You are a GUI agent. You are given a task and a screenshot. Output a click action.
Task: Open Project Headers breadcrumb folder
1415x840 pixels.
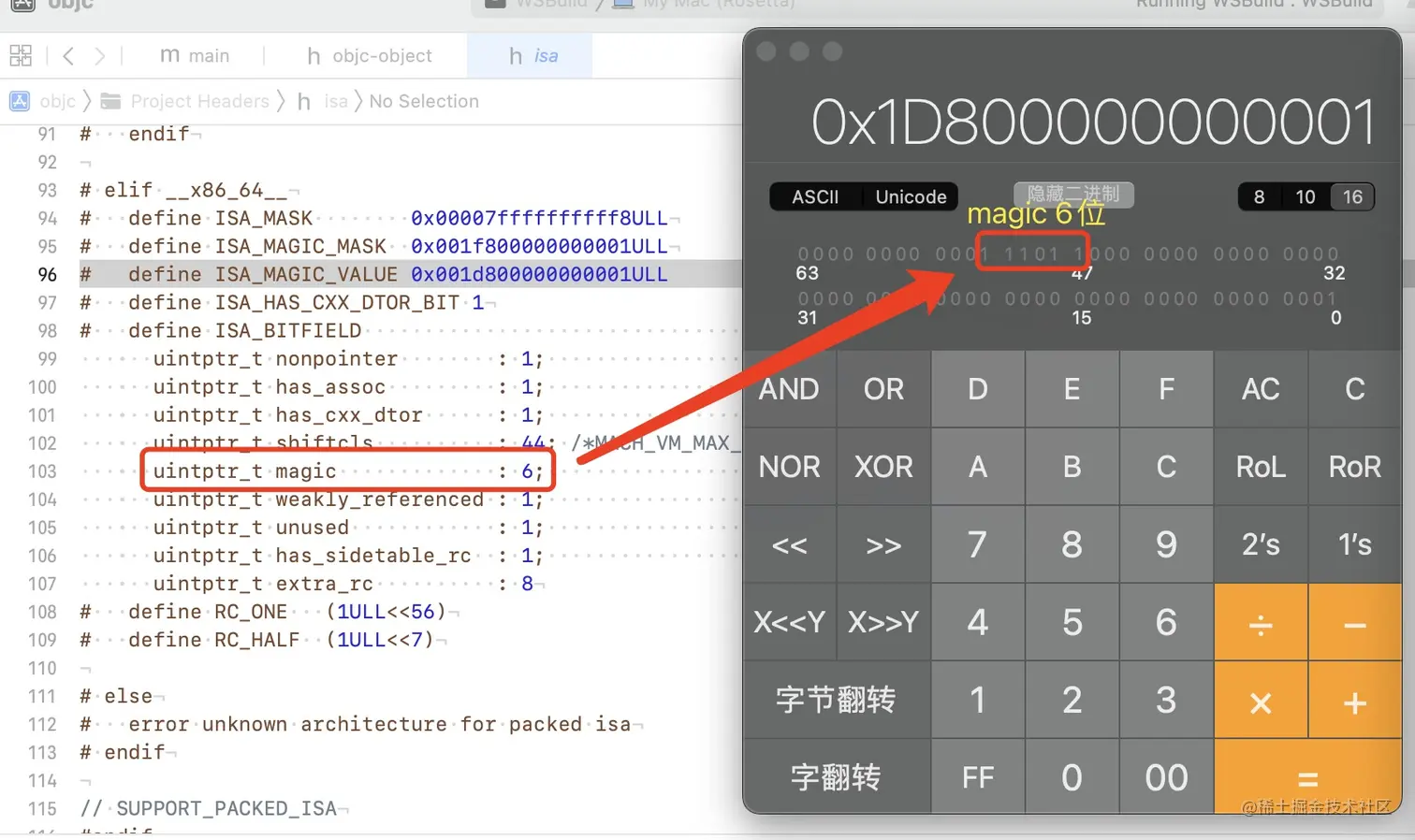click(x=184, y=101)
